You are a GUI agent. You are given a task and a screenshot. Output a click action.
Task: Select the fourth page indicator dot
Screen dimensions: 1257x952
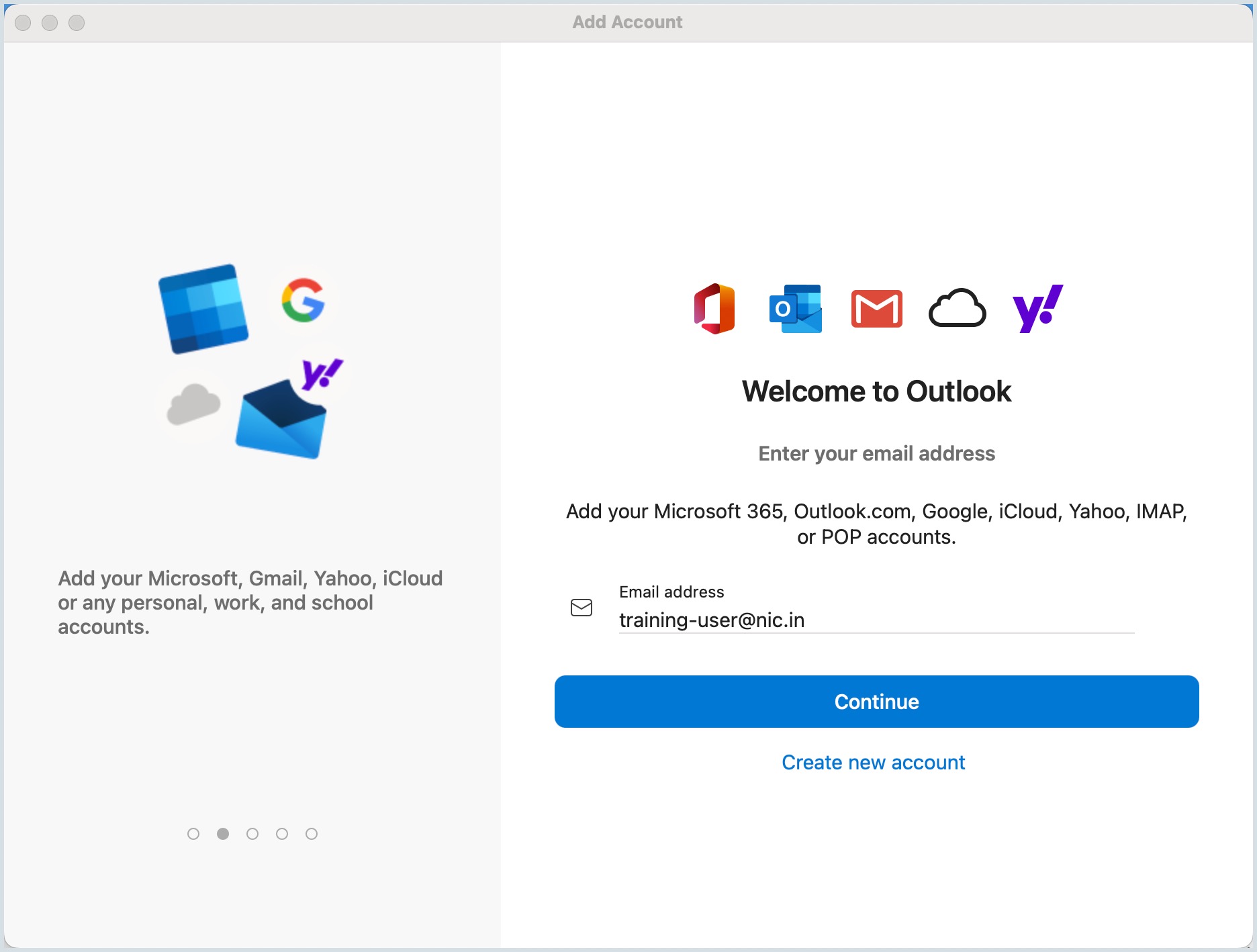coord(282,834)
